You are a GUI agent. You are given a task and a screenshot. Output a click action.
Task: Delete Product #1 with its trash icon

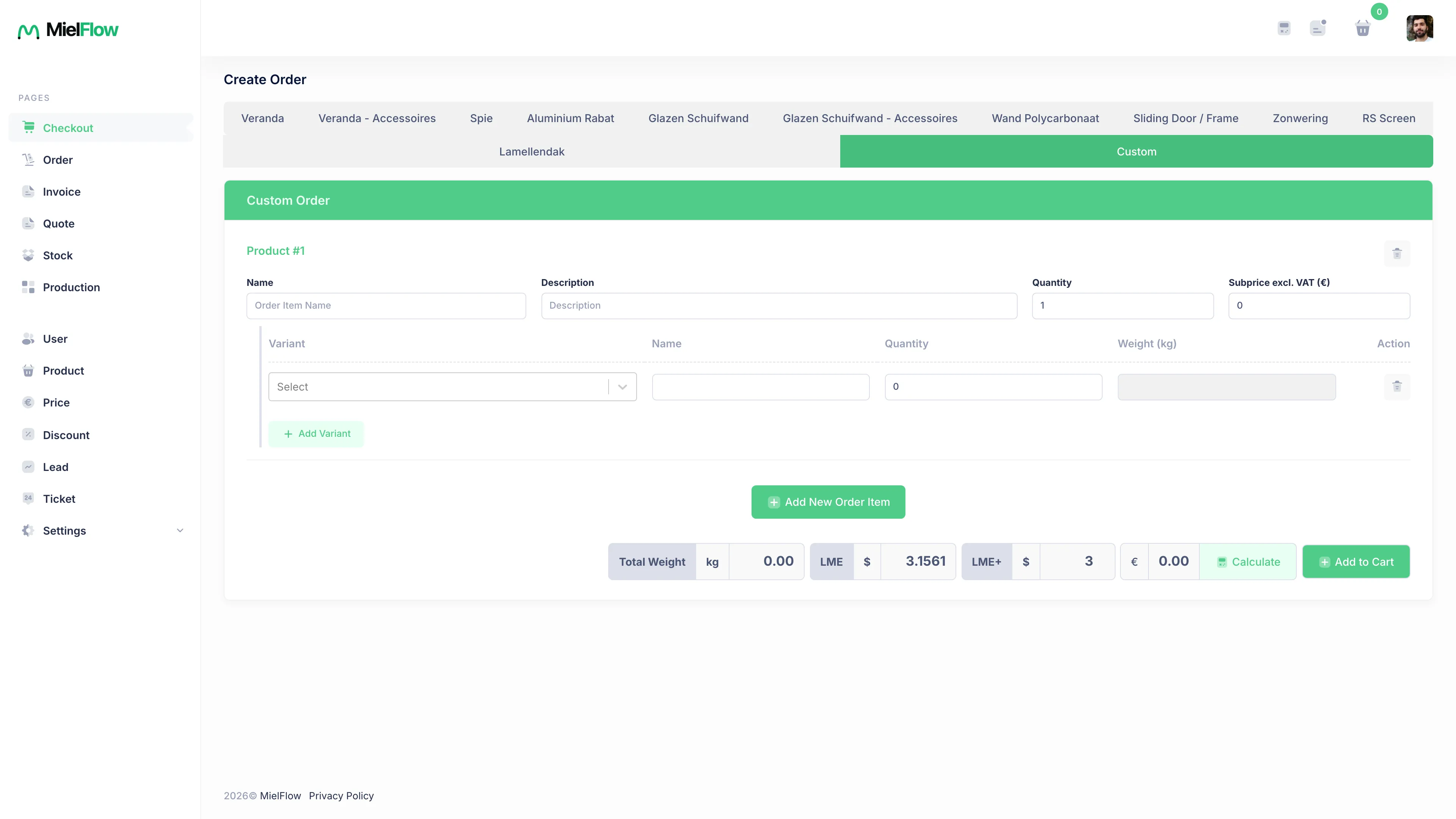point(1397,253)
